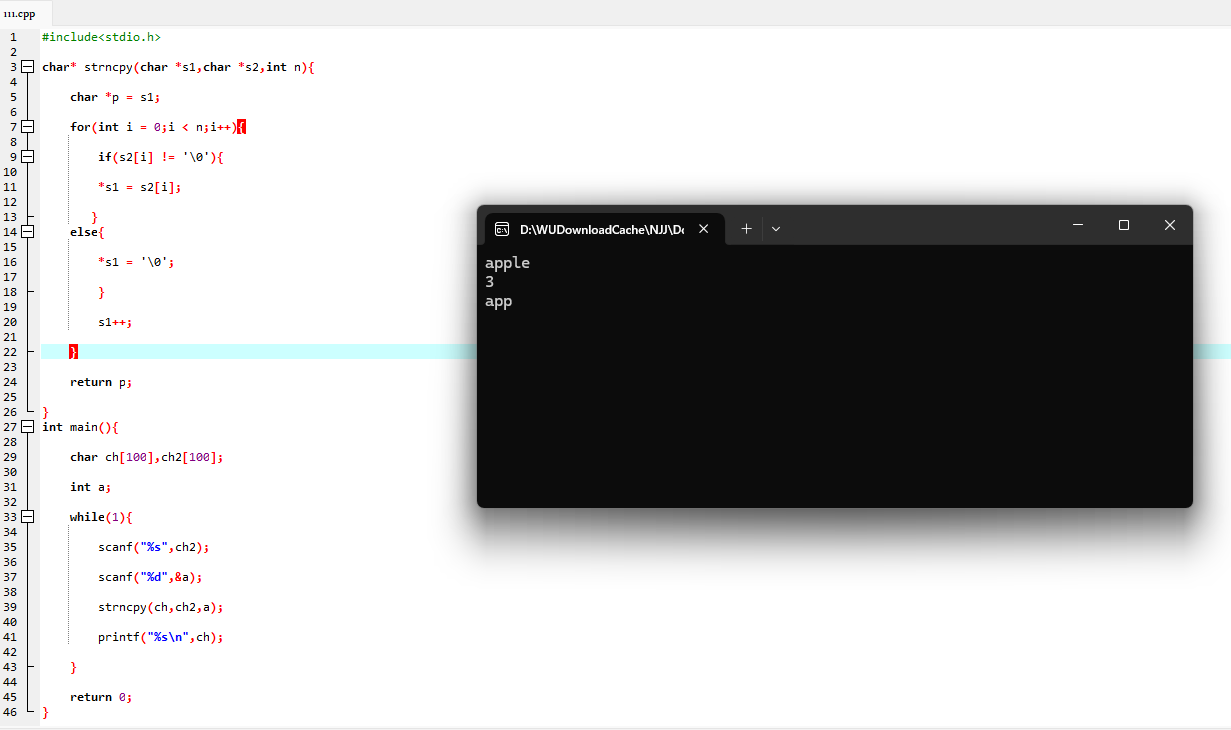
Task: Switch to the 111.cpp editor tab
Action: (x=20, y=13)
